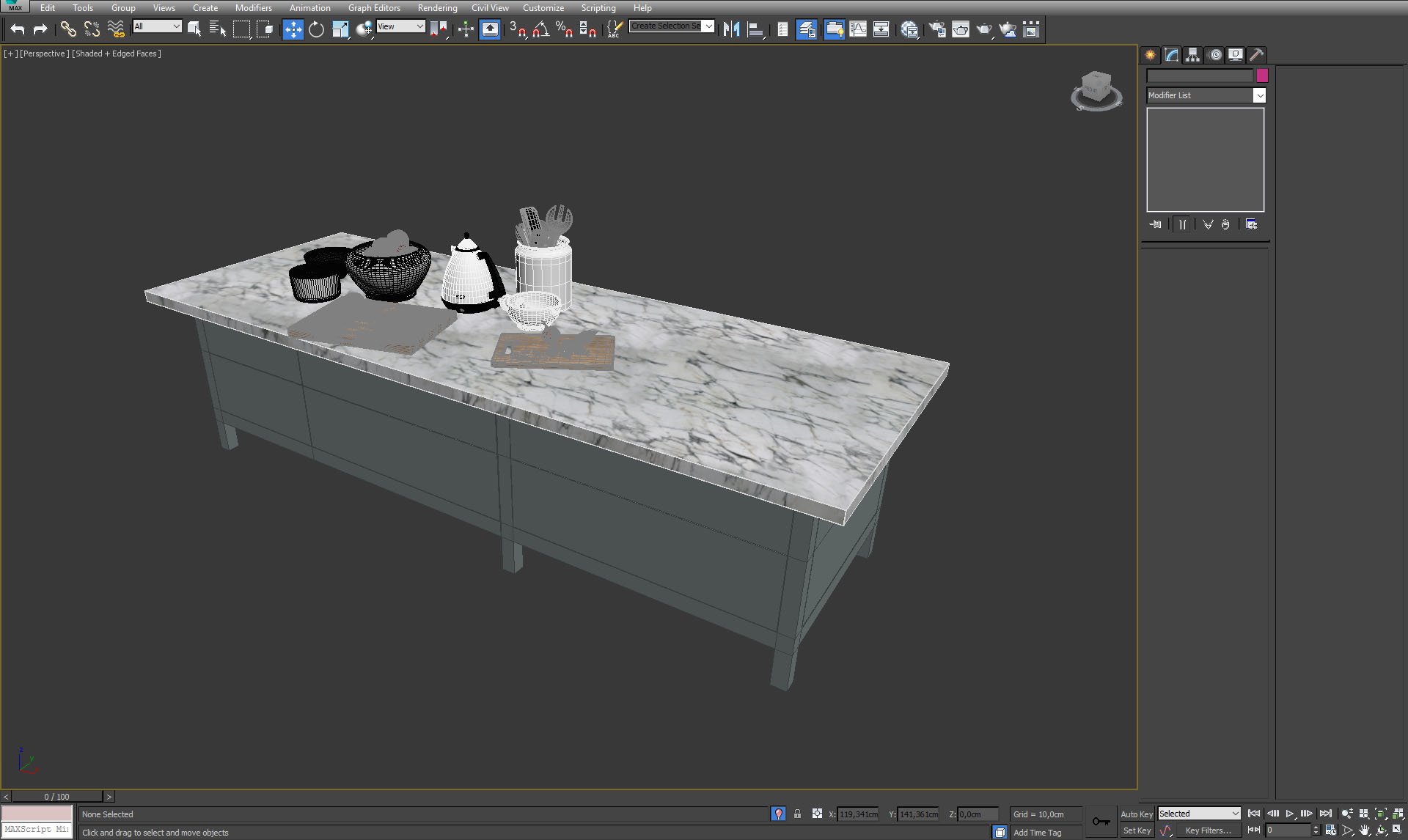Open the [Perspective] viewport label menu

pos(45,54)
